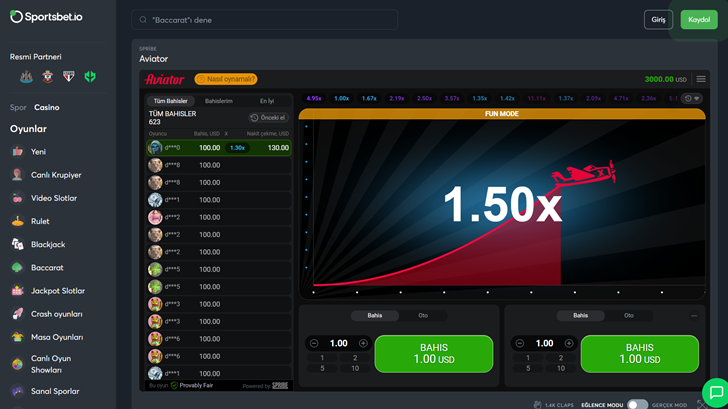Open the third partner shield crest
Viewport: 728px width, 409px height.
(69, 77)
